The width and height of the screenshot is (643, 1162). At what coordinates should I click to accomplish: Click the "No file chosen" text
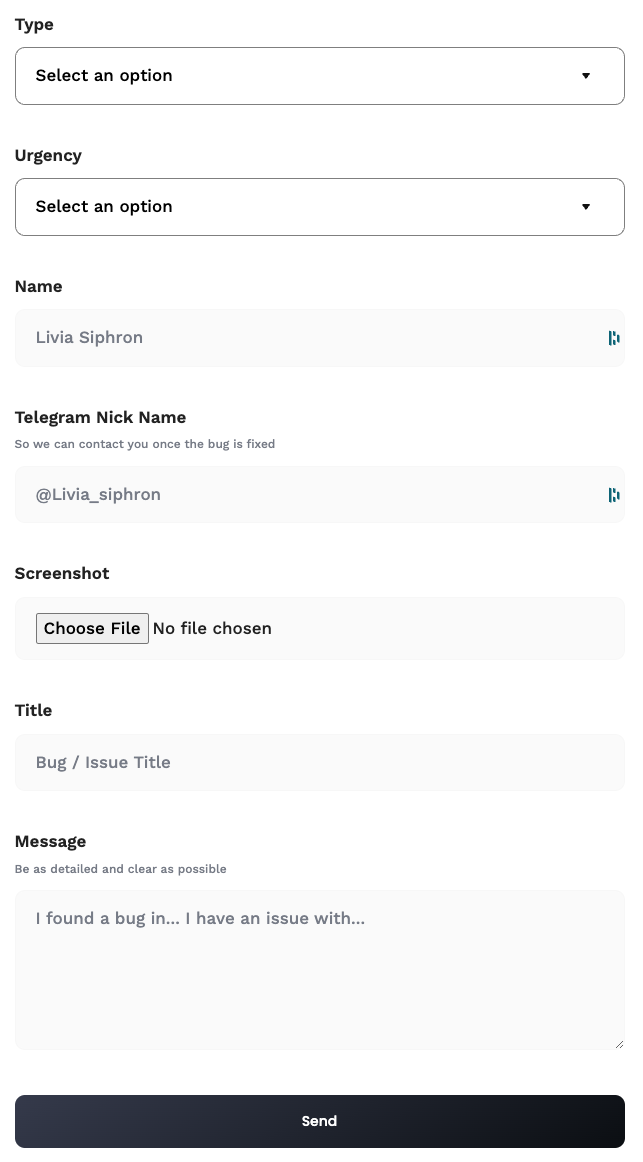(x=212, y=629)
